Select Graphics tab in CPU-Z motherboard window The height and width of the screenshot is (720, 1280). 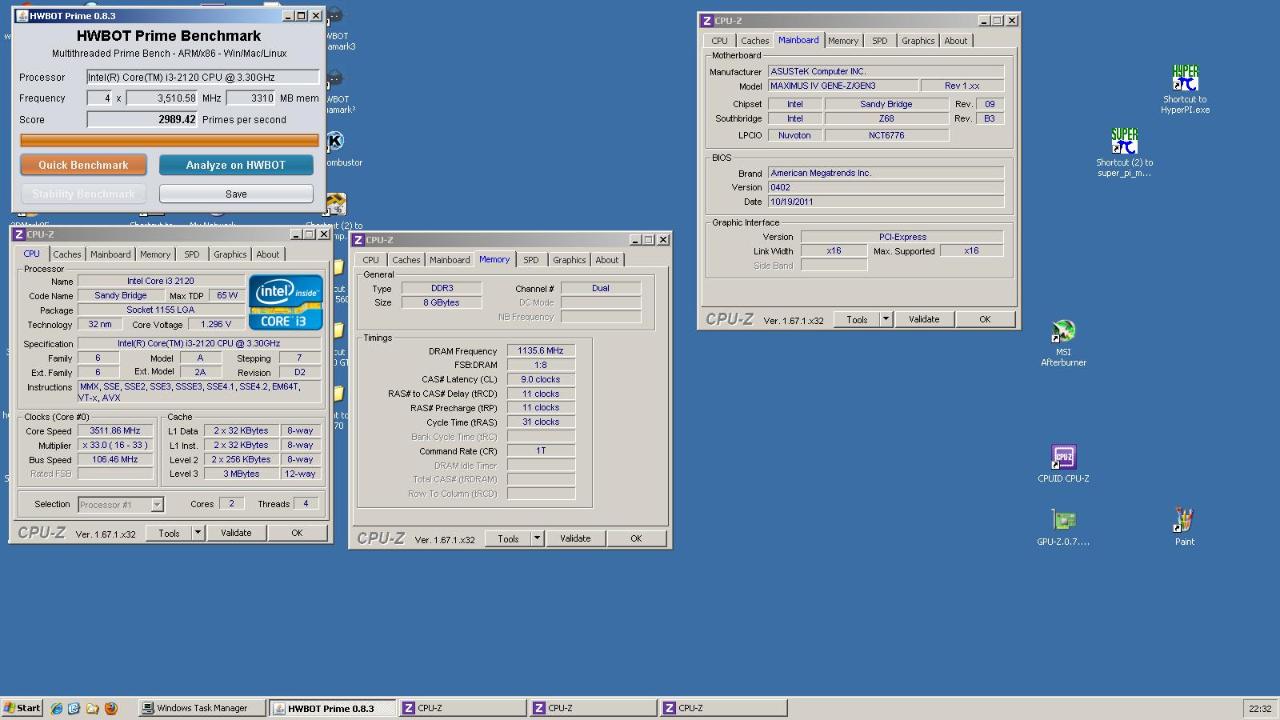918,41
